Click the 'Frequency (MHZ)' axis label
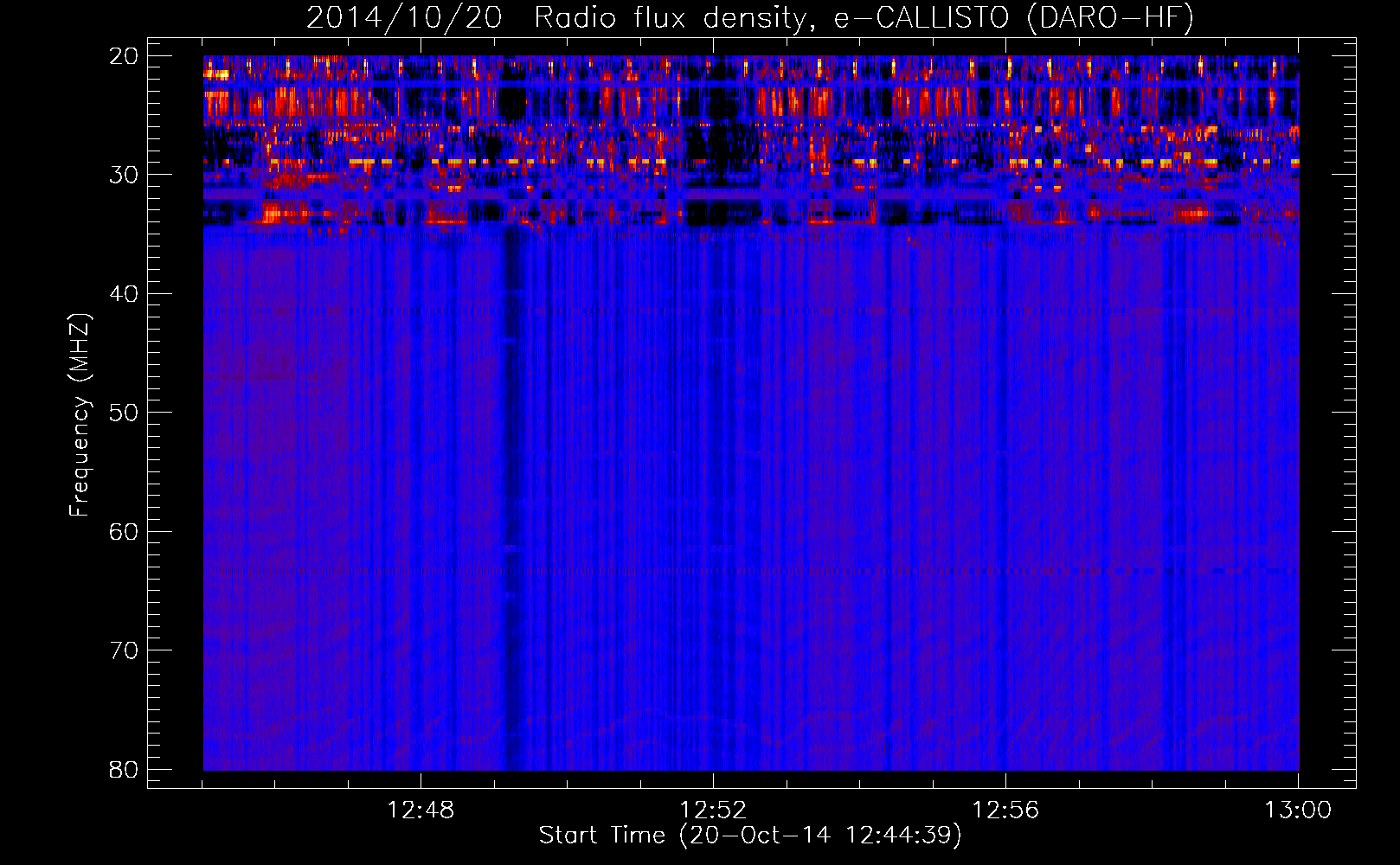Image resolution: width=1400 pixels, height=865 pixels. [80, 415]
